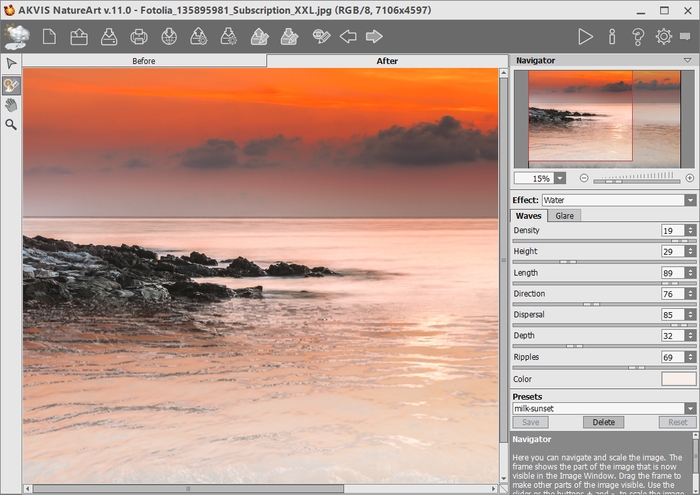The height and width of the screenshot is (495, 700).
Task: Select the Zoom magnifier tool
Action: (11, 125)
